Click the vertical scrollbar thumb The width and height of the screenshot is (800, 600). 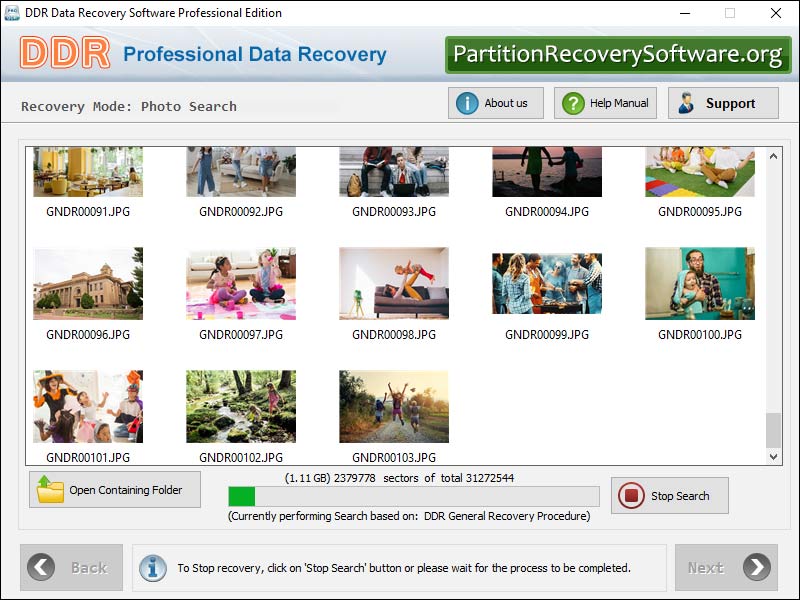coord(773,430)
